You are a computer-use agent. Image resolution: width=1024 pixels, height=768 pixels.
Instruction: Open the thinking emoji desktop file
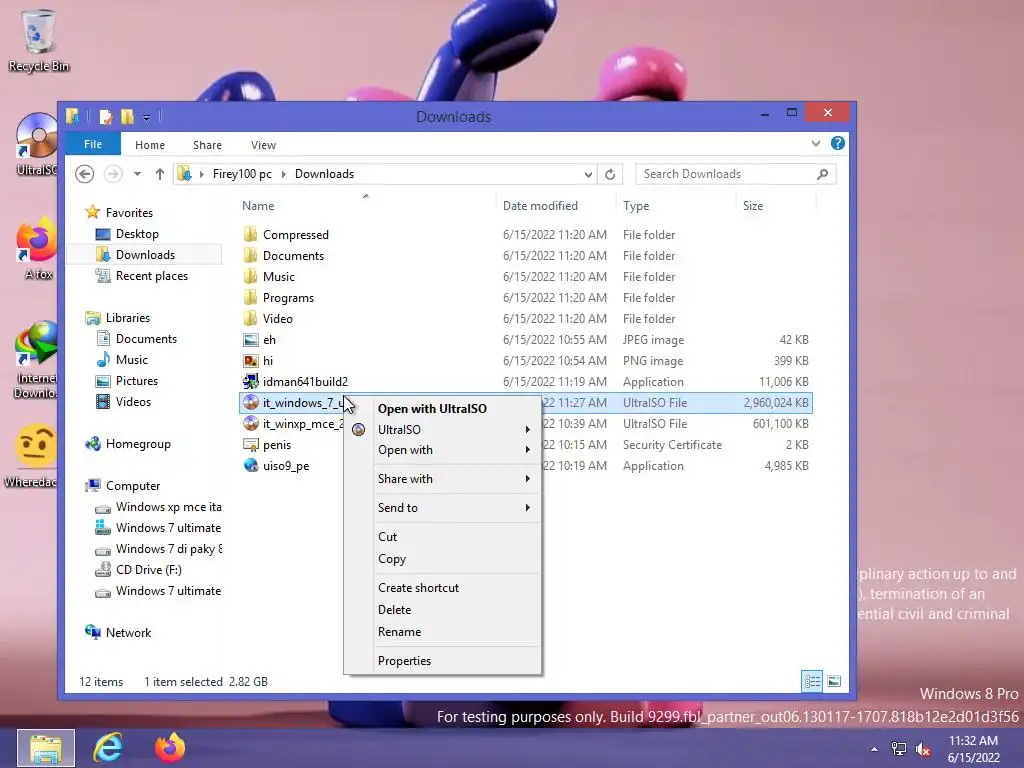tap(33, 456)
